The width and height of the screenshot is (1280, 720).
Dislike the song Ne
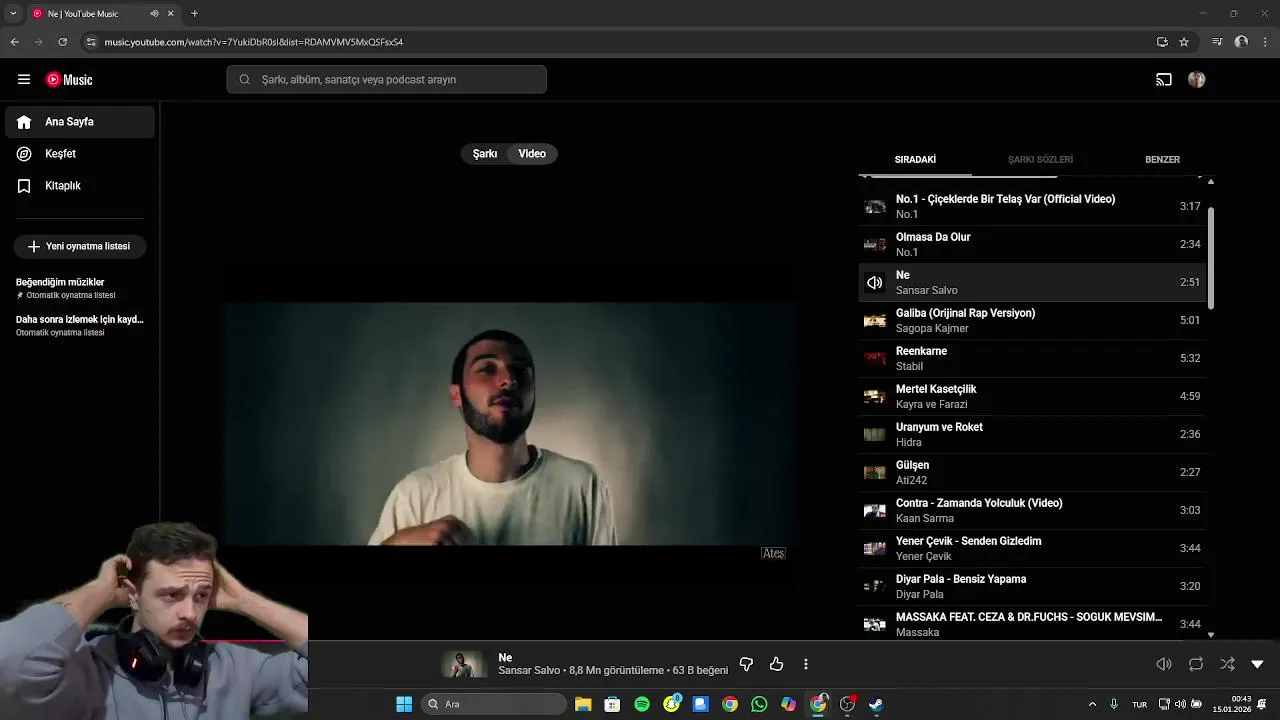pyautogui.click(x=746, y=664)
